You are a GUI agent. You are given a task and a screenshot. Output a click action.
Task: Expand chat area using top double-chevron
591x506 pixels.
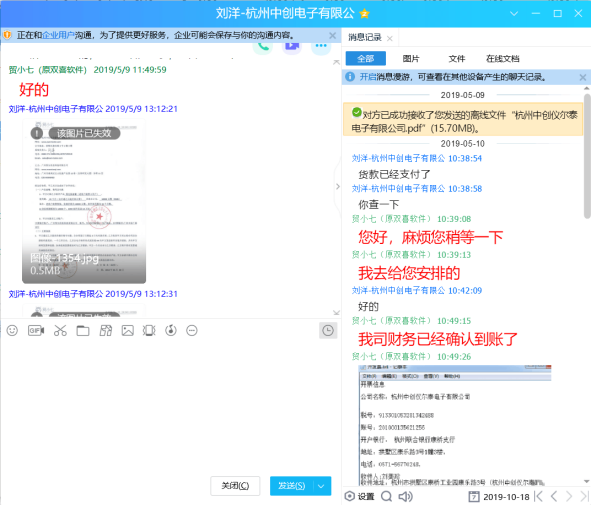coord(336,62)
